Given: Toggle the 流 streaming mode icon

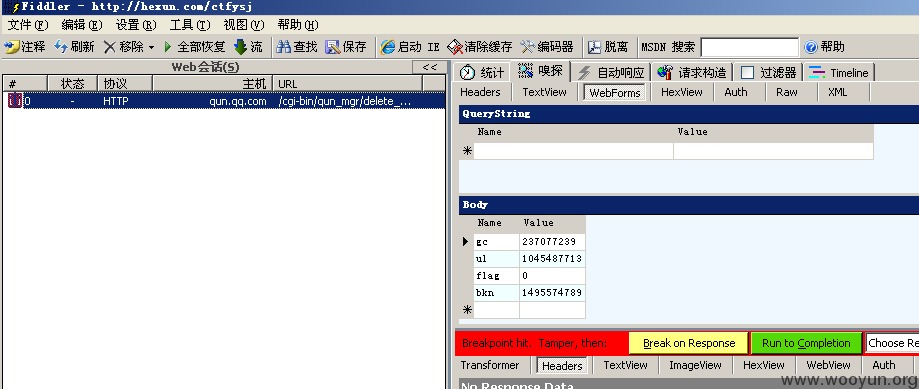Looking at the screenshot, I should pos(240,47).
